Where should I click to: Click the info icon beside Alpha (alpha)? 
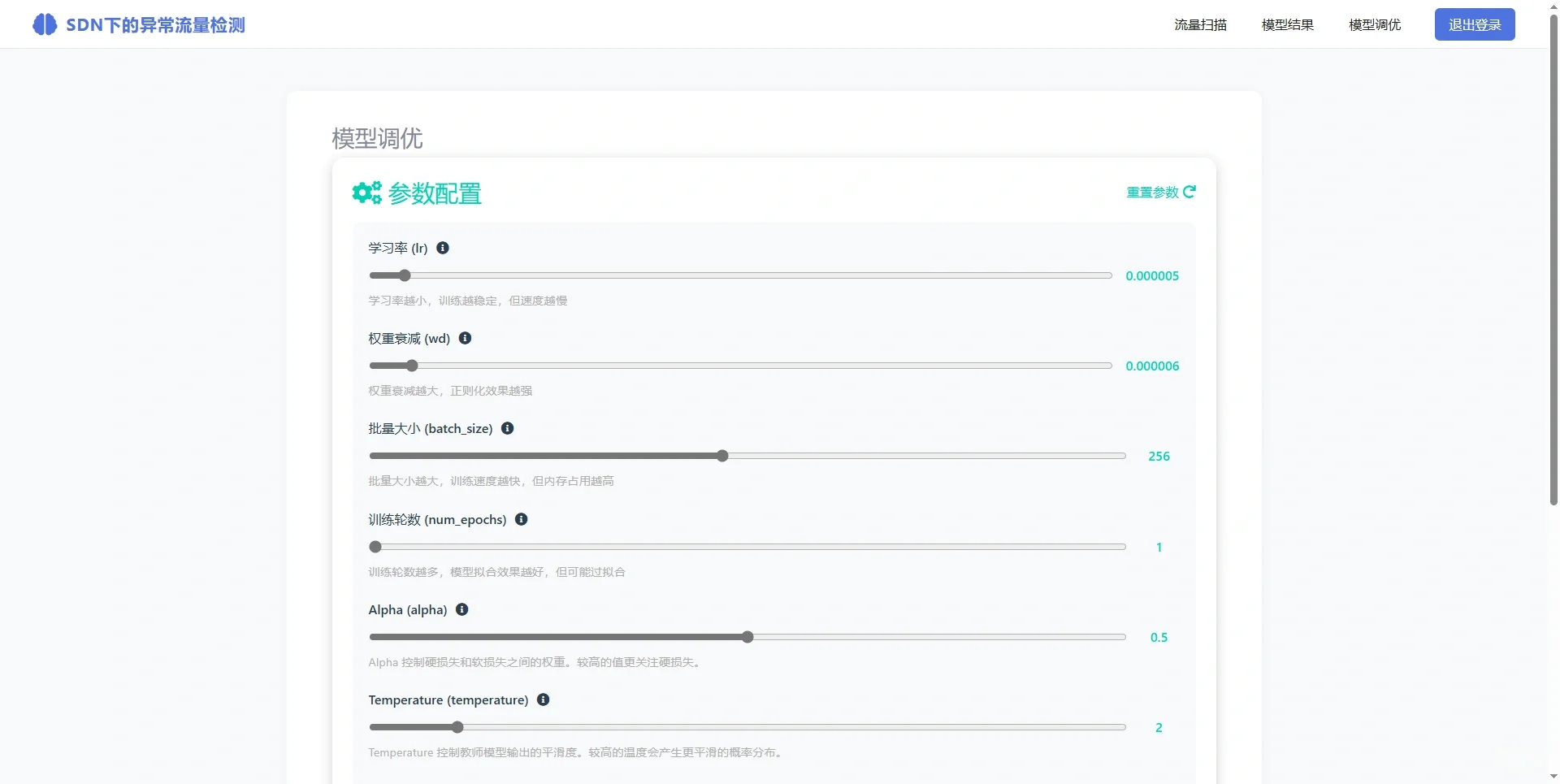[x=461, y=609]
